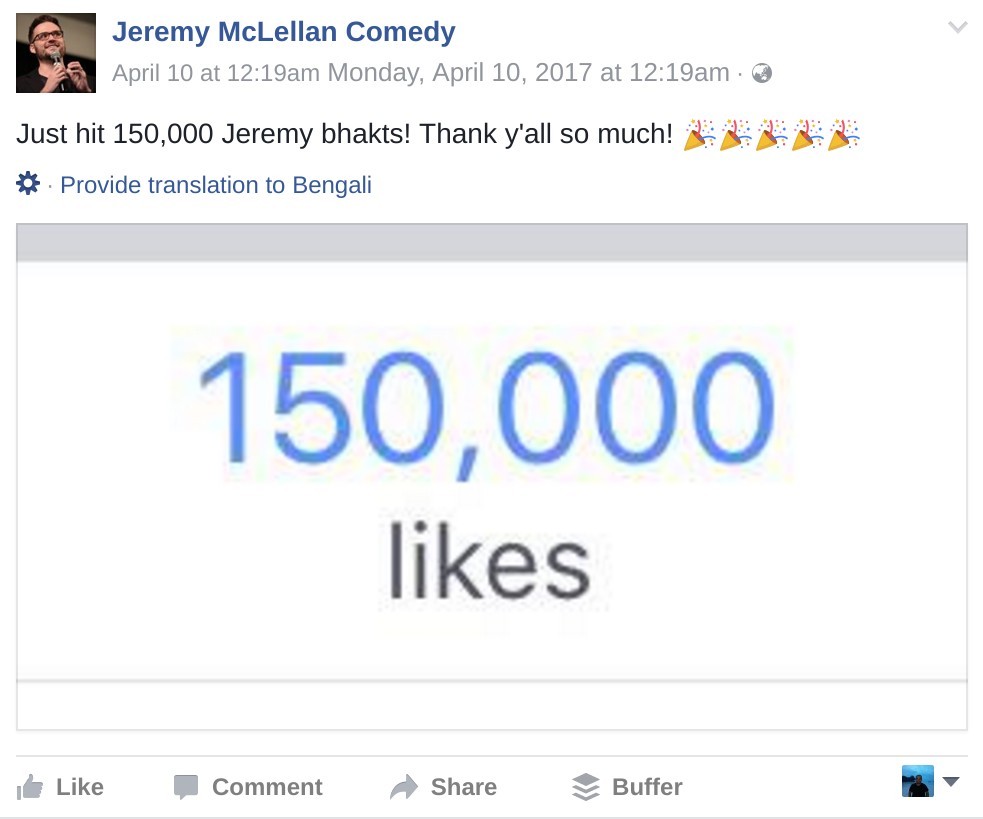Select 'Provide translation to Bengali'
The height and width of the screenshot is (819, 983).
tap(216, 185)
